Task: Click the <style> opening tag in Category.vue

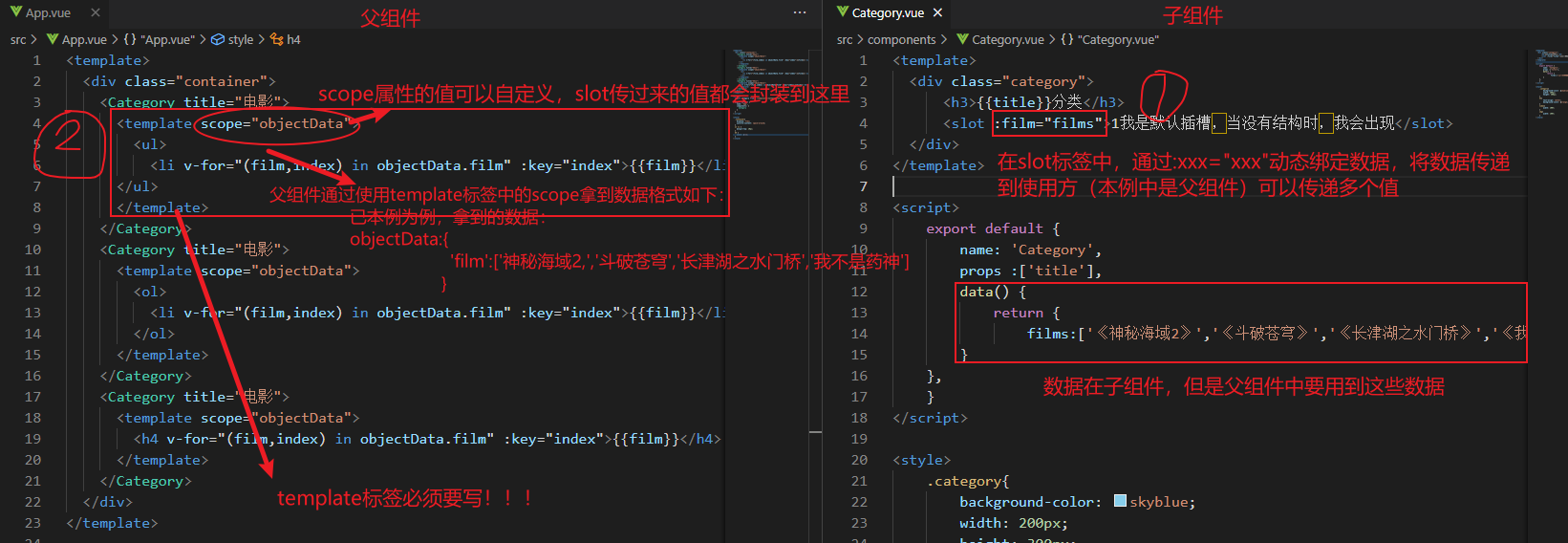Action: pyautogui.click(x=922, y=460)
